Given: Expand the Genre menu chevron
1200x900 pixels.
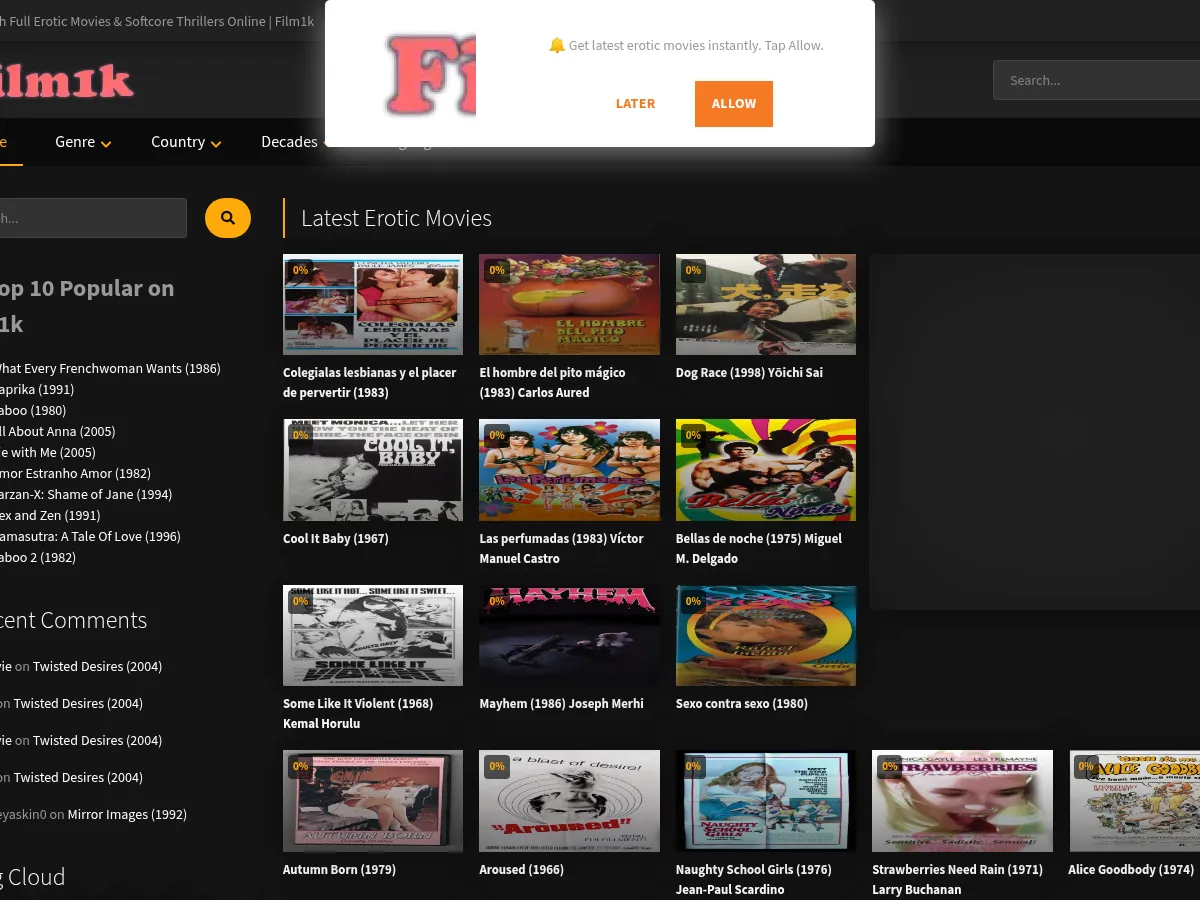Looking at the screenshot, I should tap(106, 143).
